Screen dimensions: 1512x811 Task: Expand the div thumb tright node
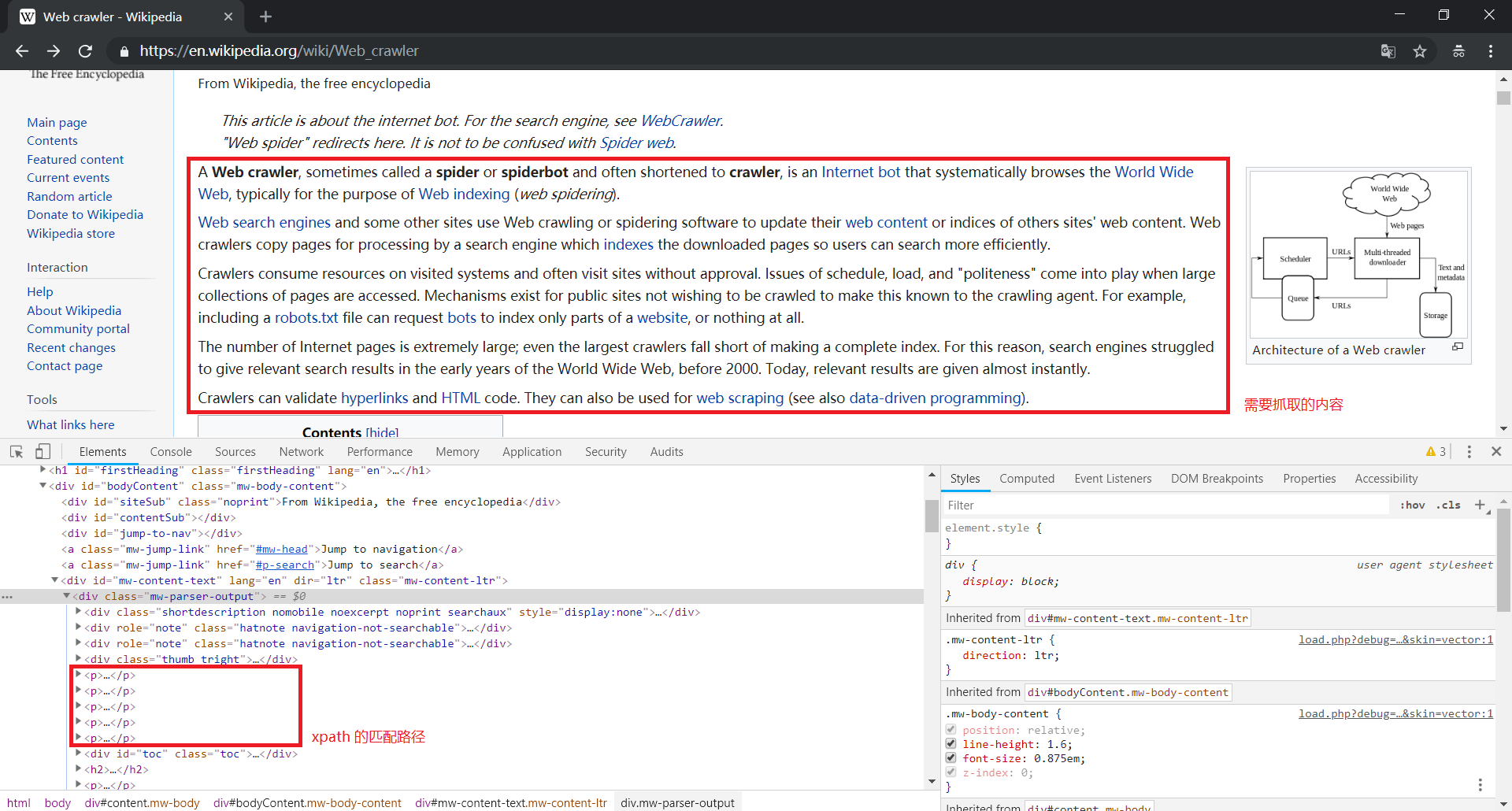[x=78, y=659]
